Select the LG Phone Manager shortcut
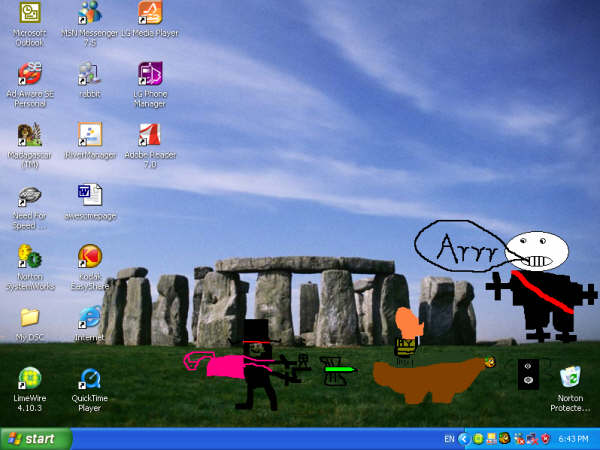600x450 pixels. coord(150,74)
